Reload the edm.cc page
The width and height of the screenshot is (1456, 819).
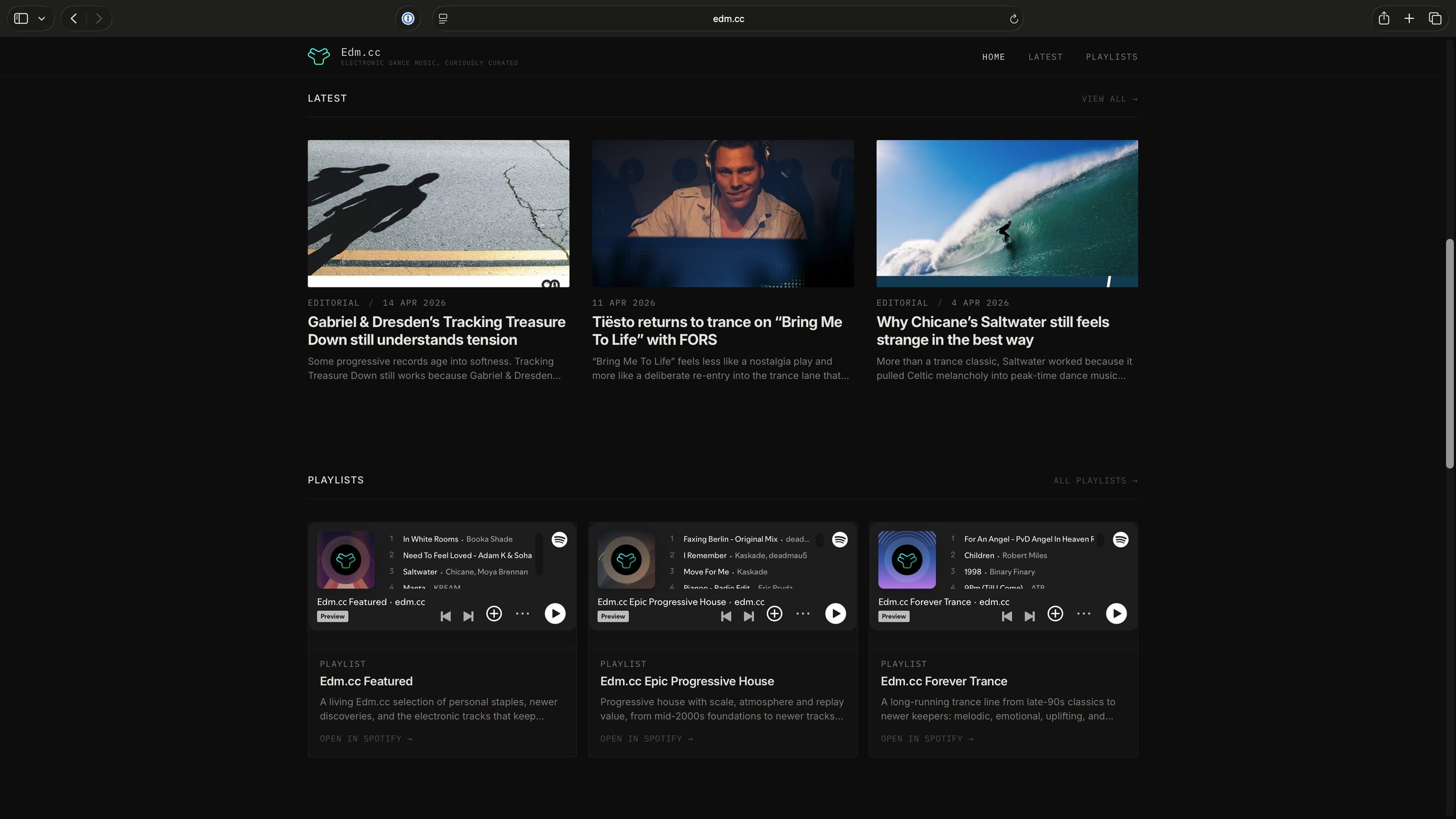click(1013, 19)
